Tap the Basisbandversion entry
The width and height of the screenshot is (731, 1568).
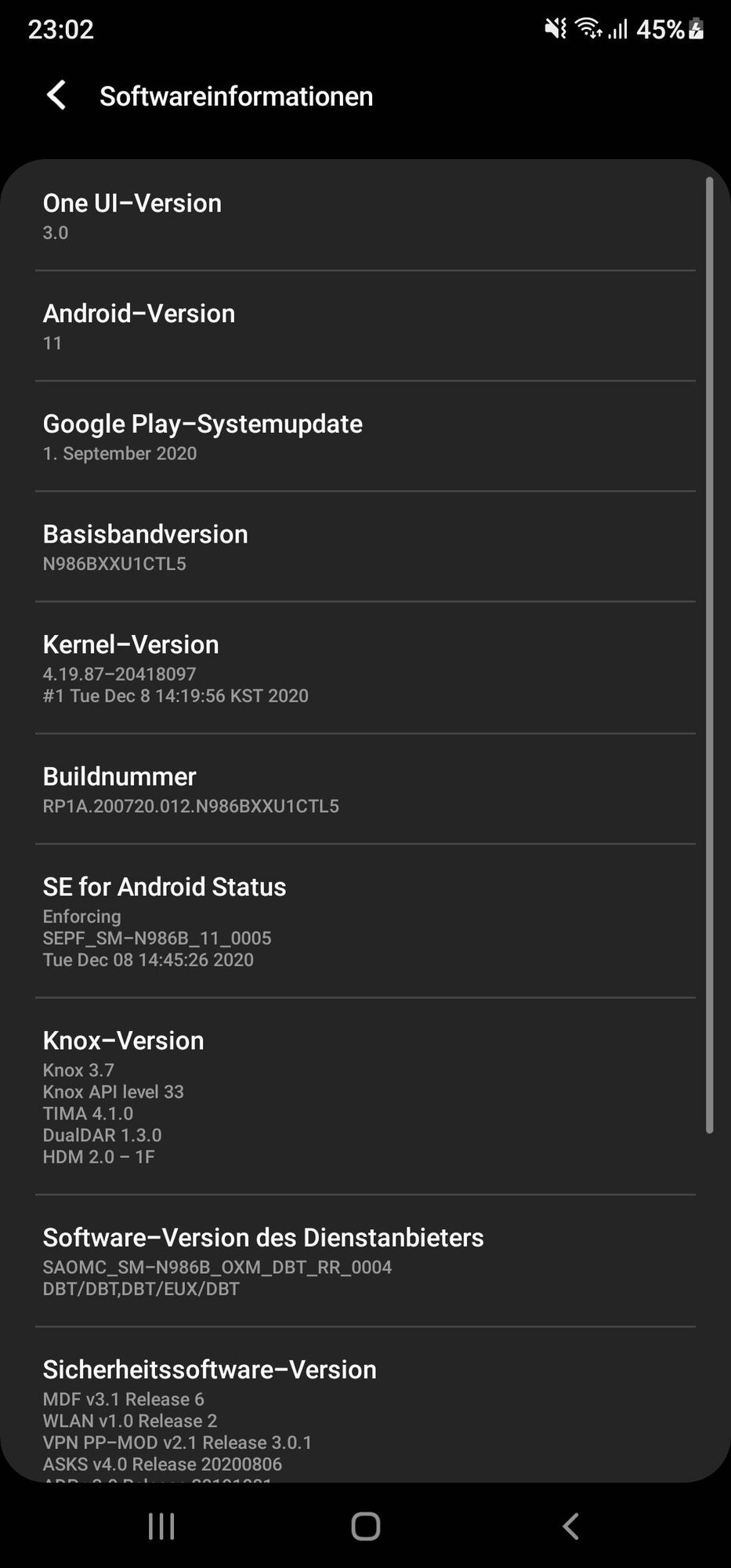365,547
